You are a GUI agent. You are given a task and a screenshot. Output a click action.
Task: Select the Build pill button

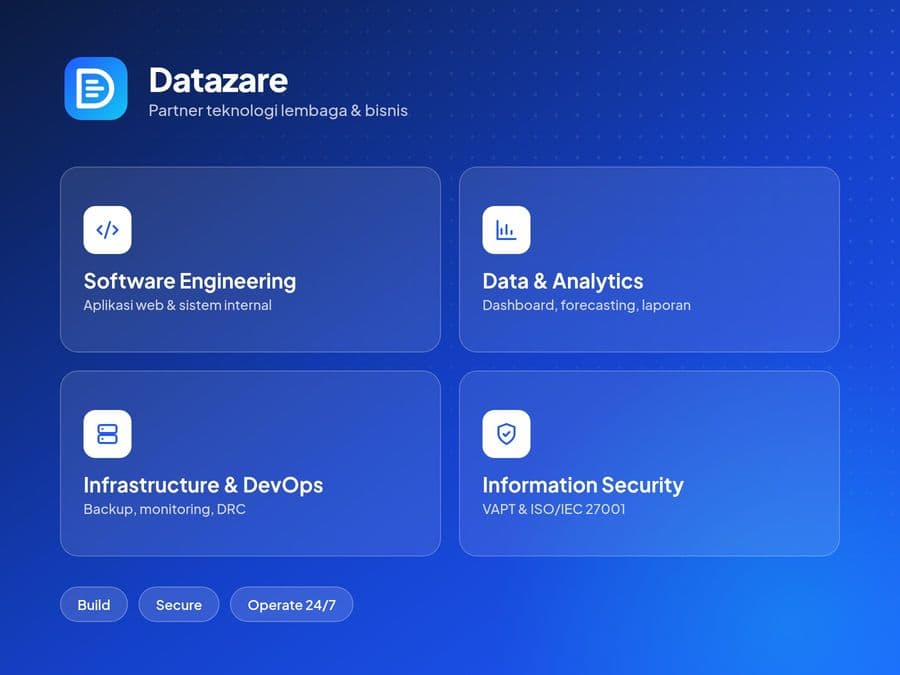[94, 604]
